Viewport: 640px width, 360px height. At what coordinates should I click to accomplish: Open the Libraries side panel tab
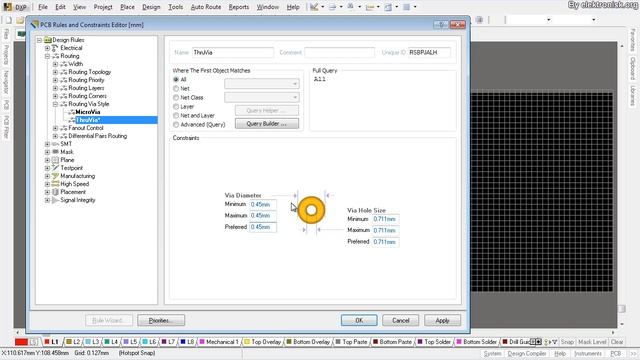[633, 95]
